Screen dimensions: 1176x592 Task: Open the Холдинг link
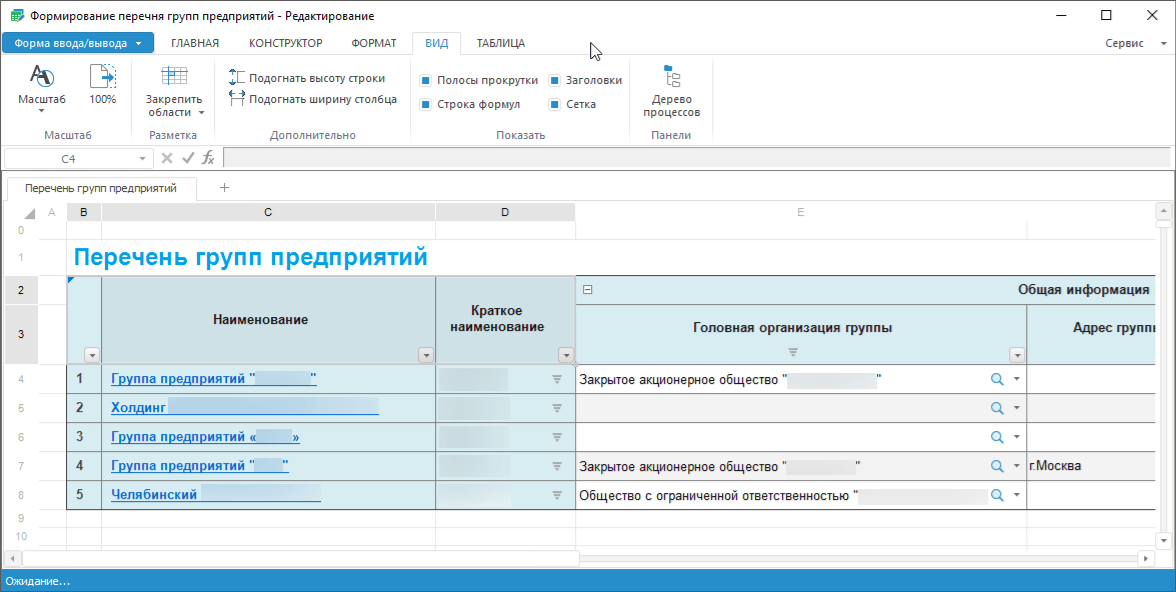pyautogui.click(x=244, y=408)
